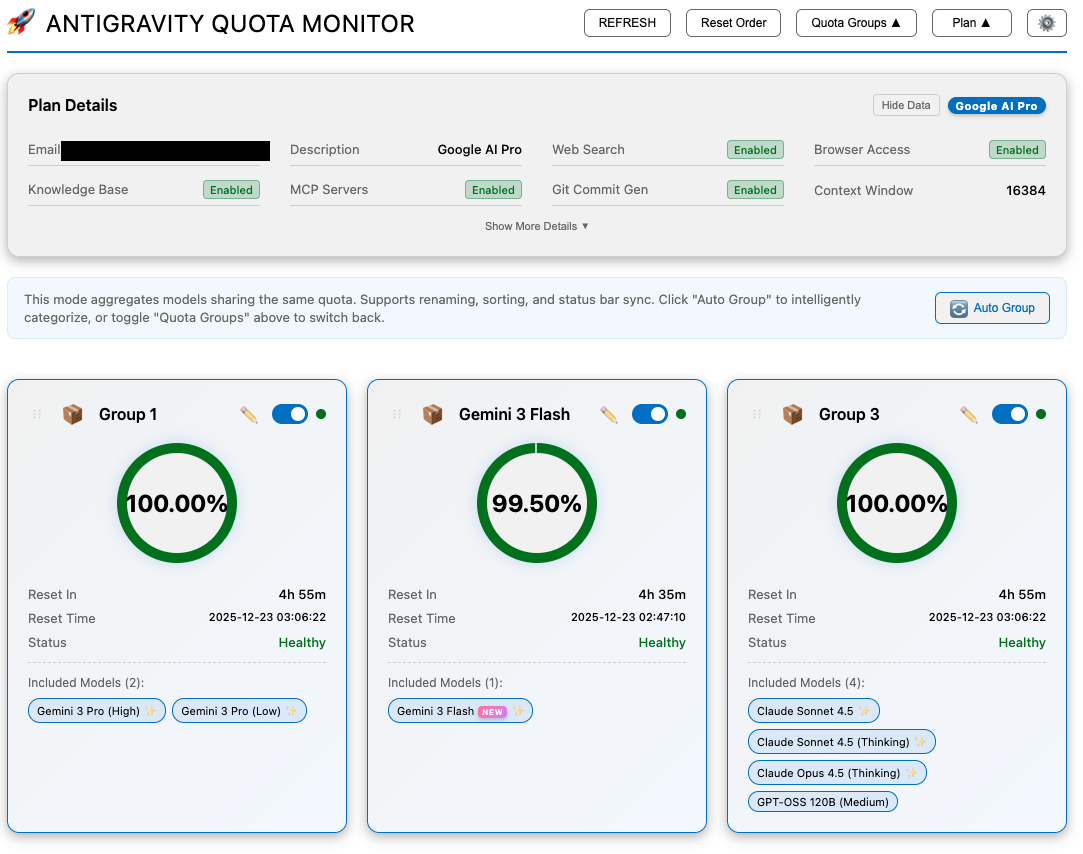
Task: Click sparkle icon on Gemini 3 Flash chip
Action: point(518,710)
